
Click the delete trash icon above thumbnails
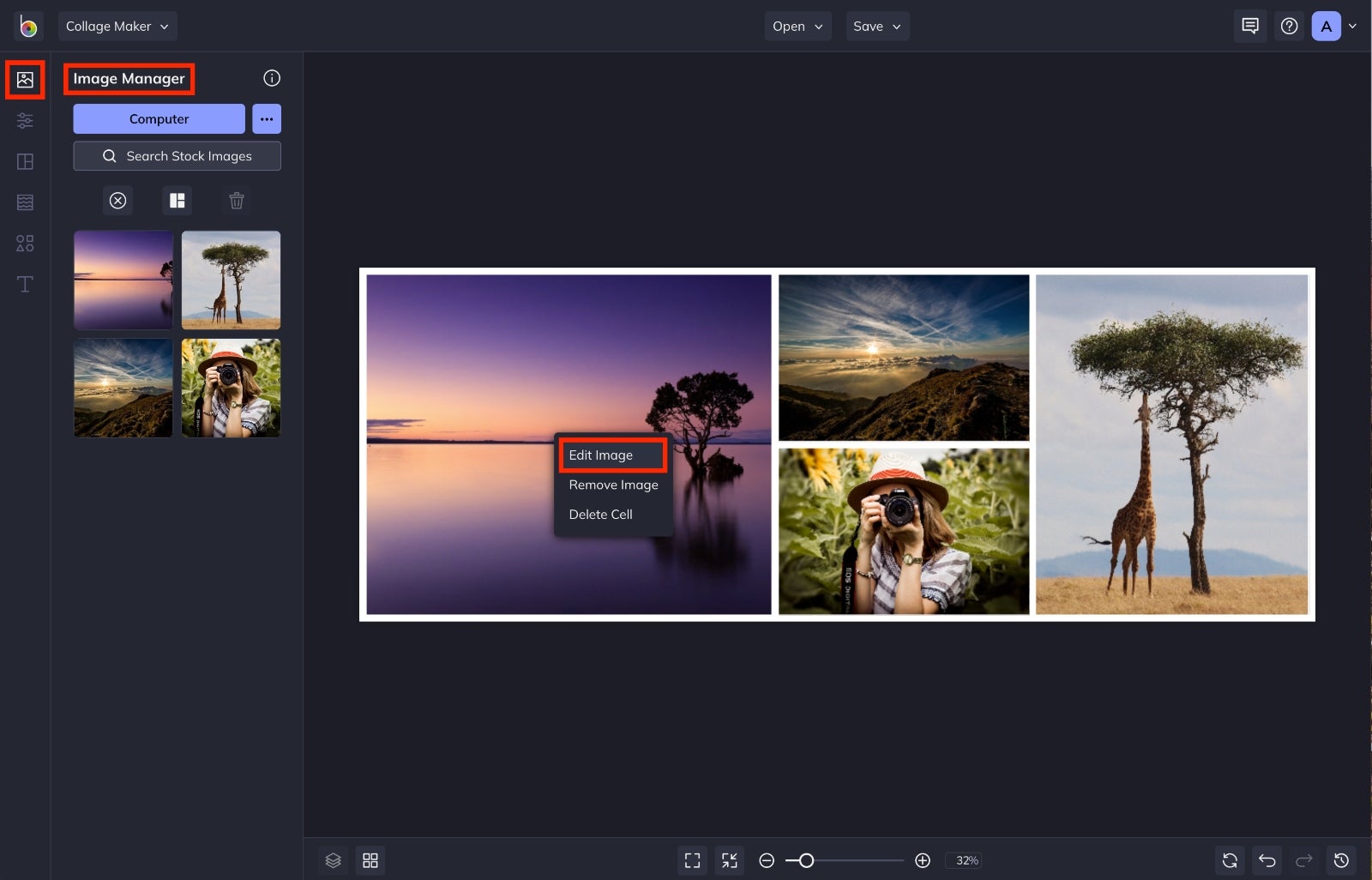coord(237,200)
